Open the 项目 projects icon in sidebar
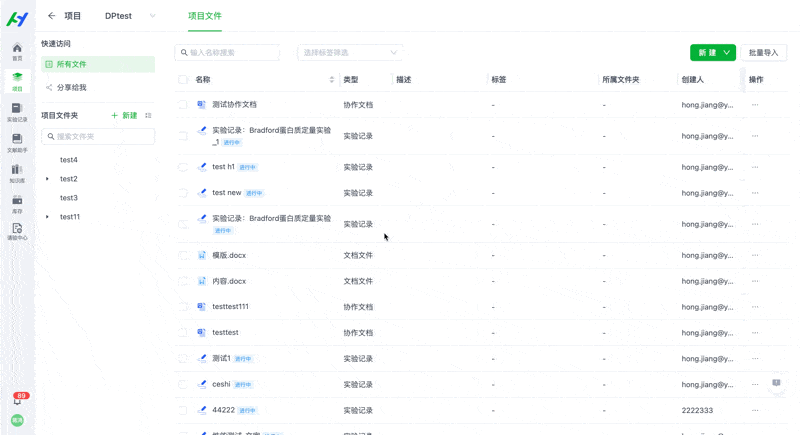 (17, 82)
